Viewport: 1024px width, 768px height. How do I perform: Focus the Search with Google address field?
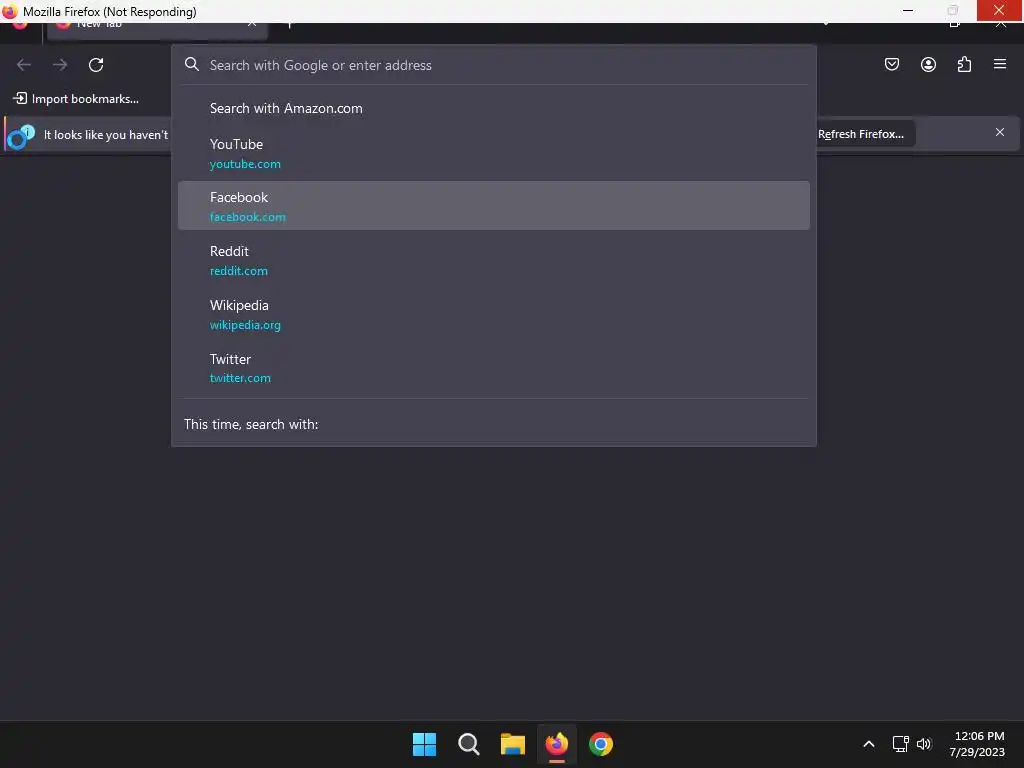click(x=494, y=65)
